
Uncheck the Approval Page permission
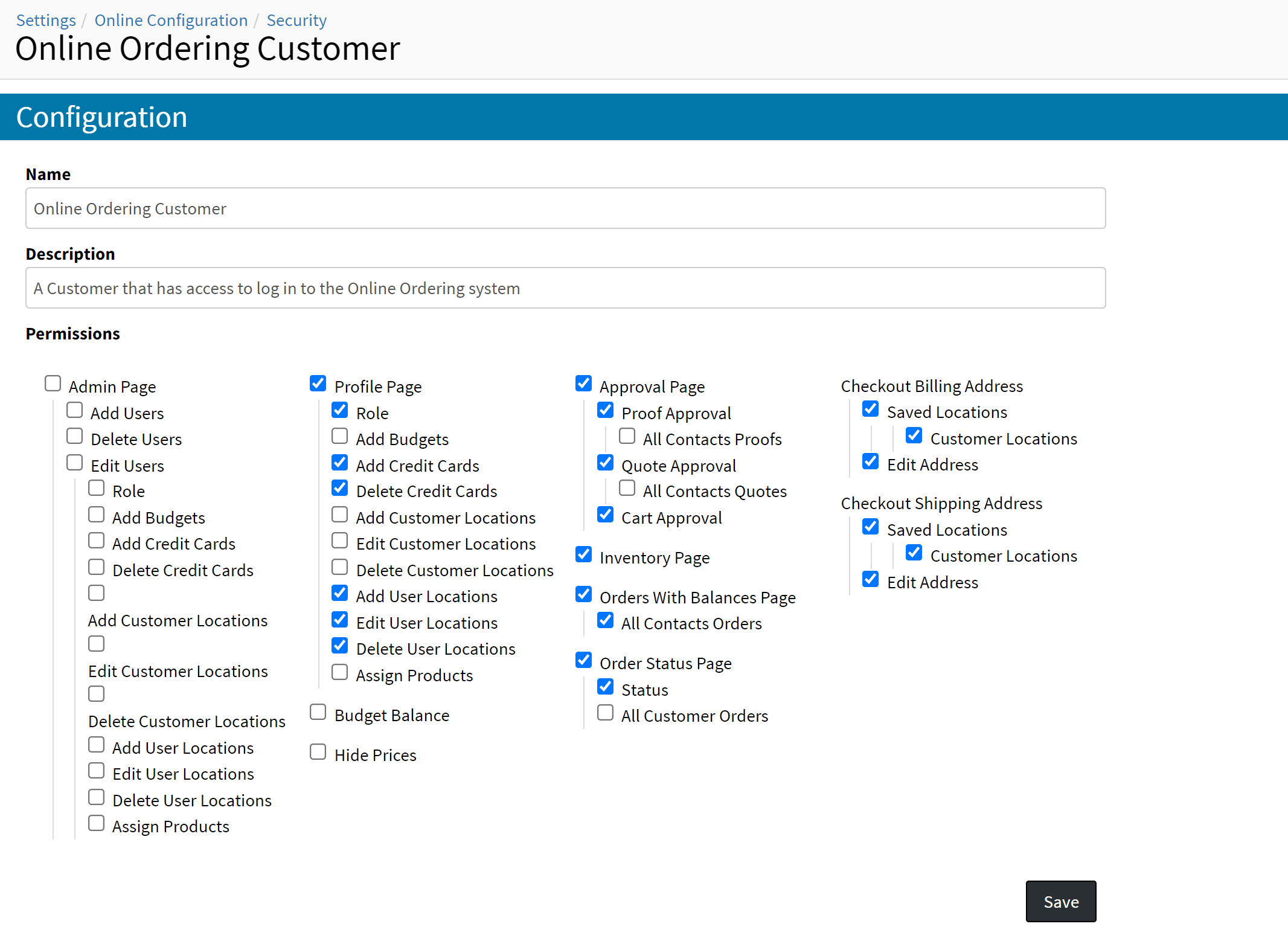pyautogui.click(x=583, y=384)
